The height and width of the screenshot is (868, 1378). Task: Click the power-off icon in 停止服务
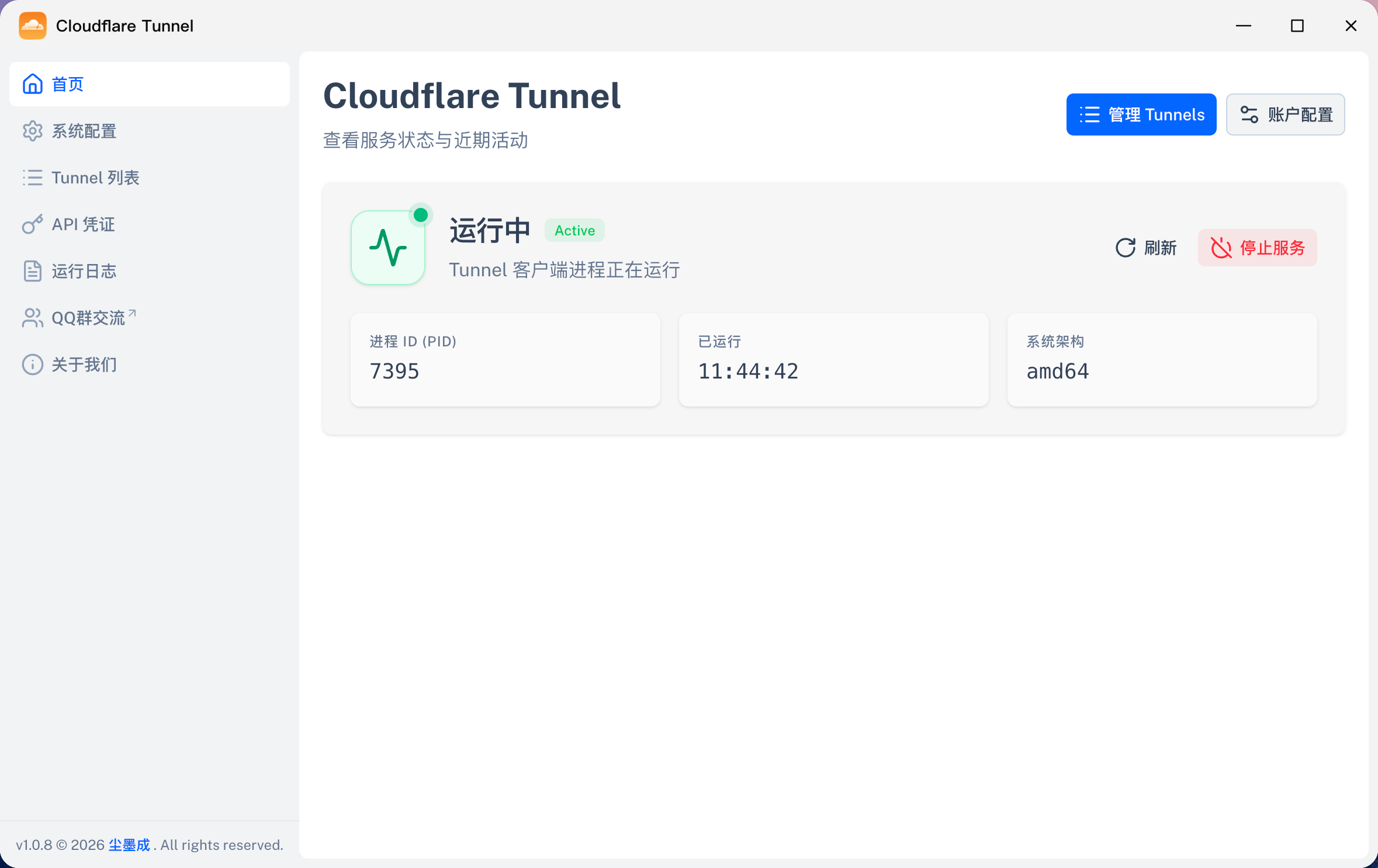tap(1221, 248)
